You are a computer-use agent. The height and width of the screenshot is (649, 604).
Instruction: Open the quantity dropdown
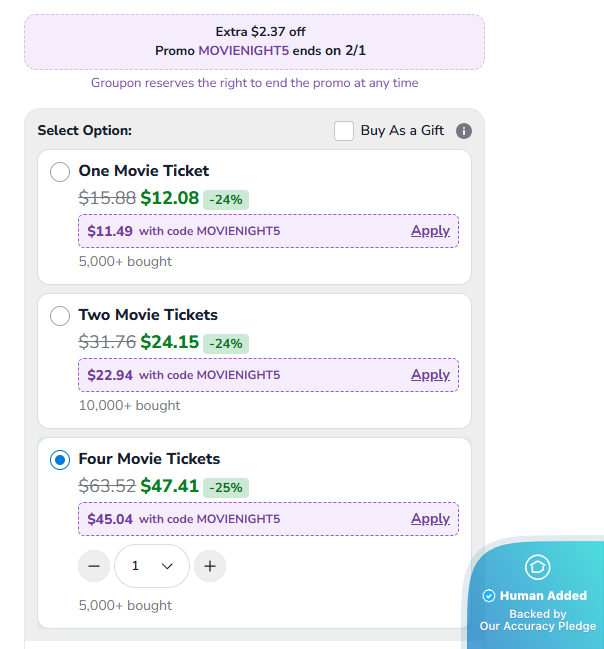coord(152,566)
